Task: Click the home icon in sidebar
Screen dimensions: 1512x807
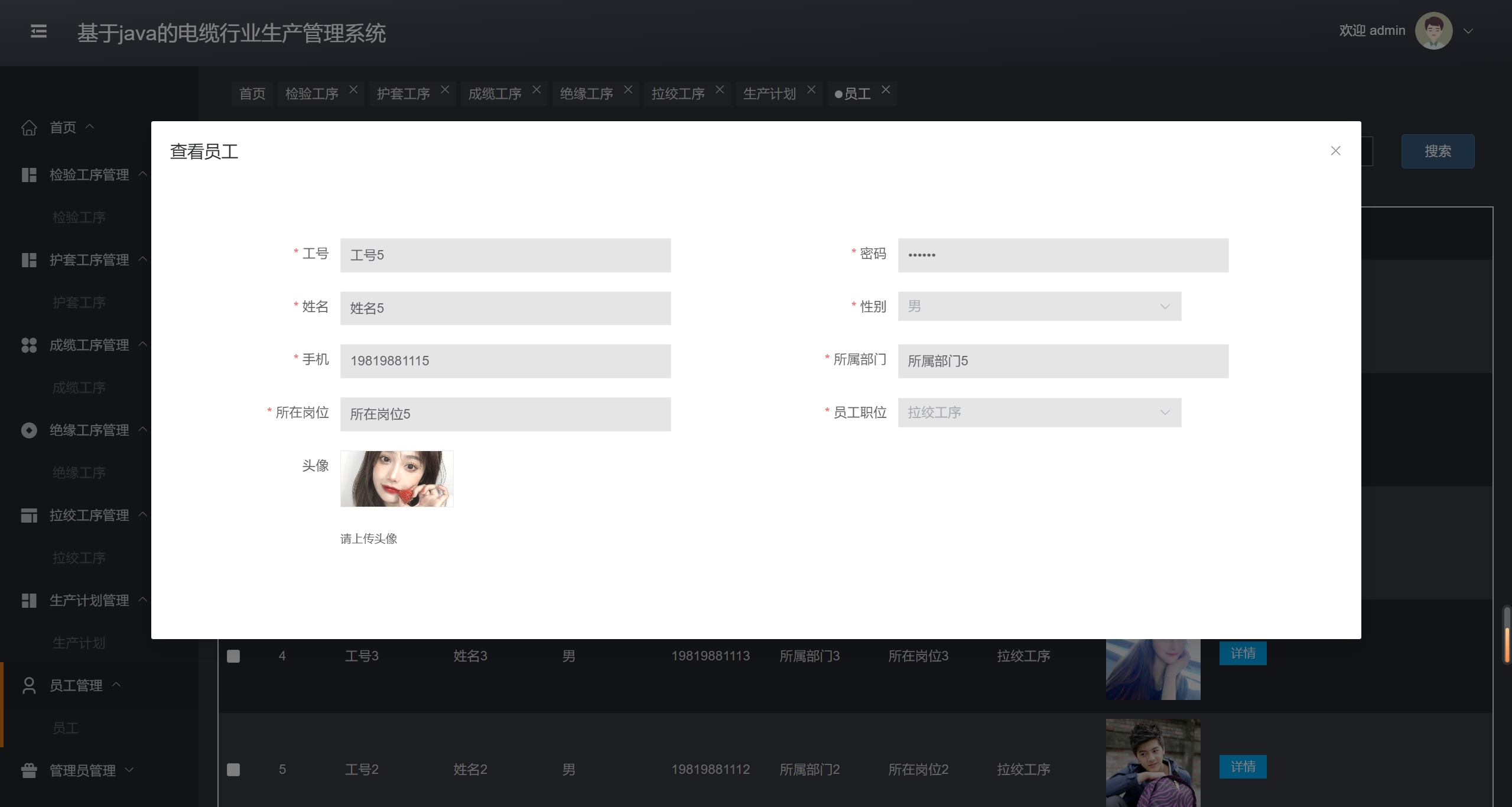Action: pyautogui.click(x=29, y=127)
